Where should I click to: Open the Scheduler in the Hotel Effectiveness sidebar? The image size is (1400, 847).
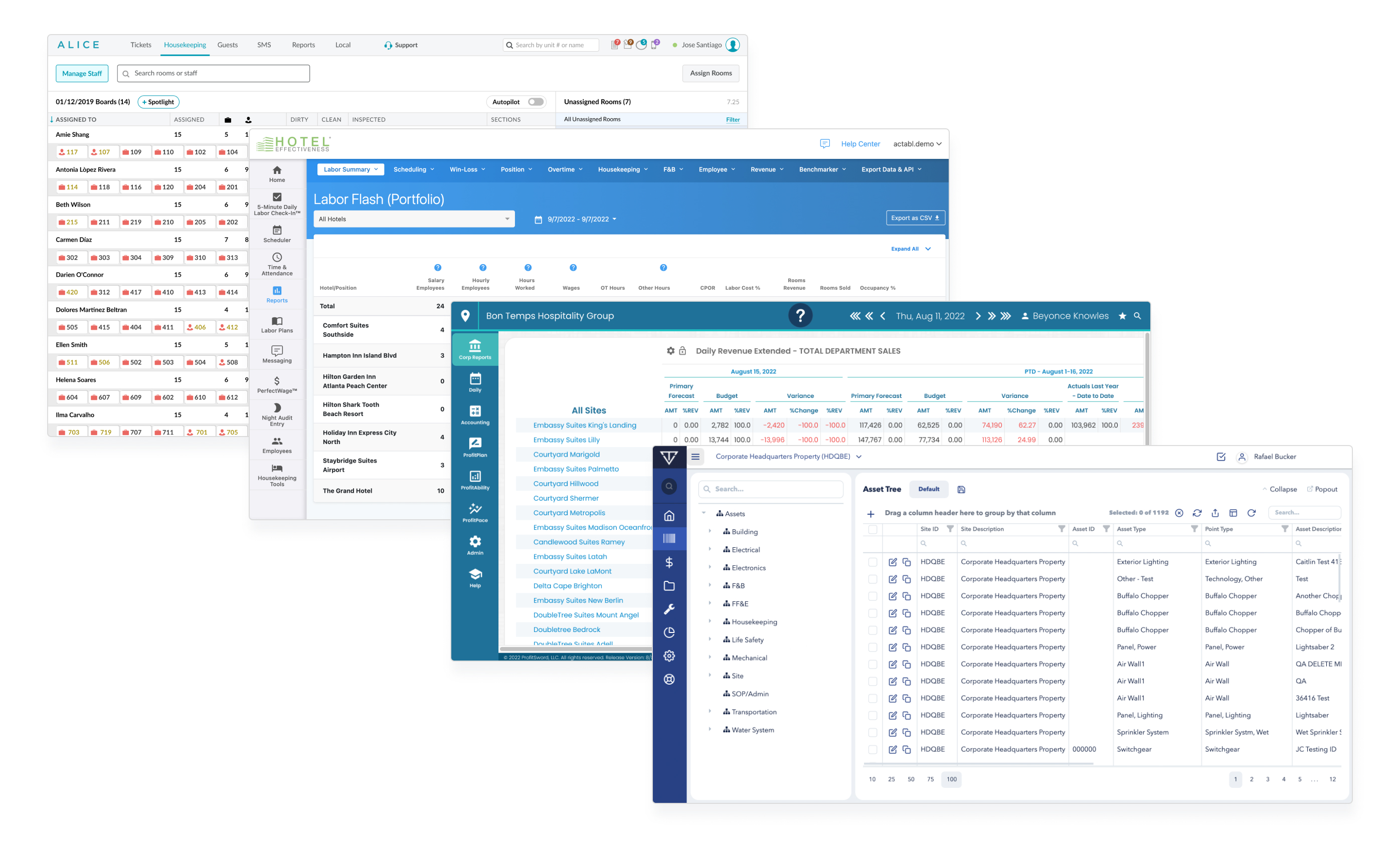coord(277,234)
